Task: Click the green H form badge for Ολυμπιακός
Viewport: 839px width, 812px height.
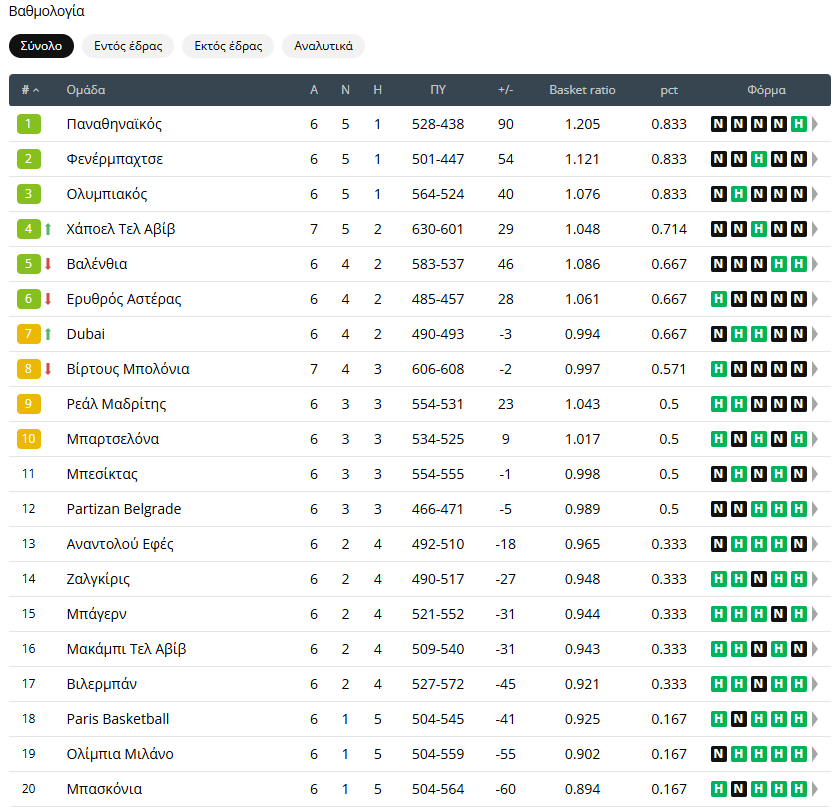Action: coord(738,194)
